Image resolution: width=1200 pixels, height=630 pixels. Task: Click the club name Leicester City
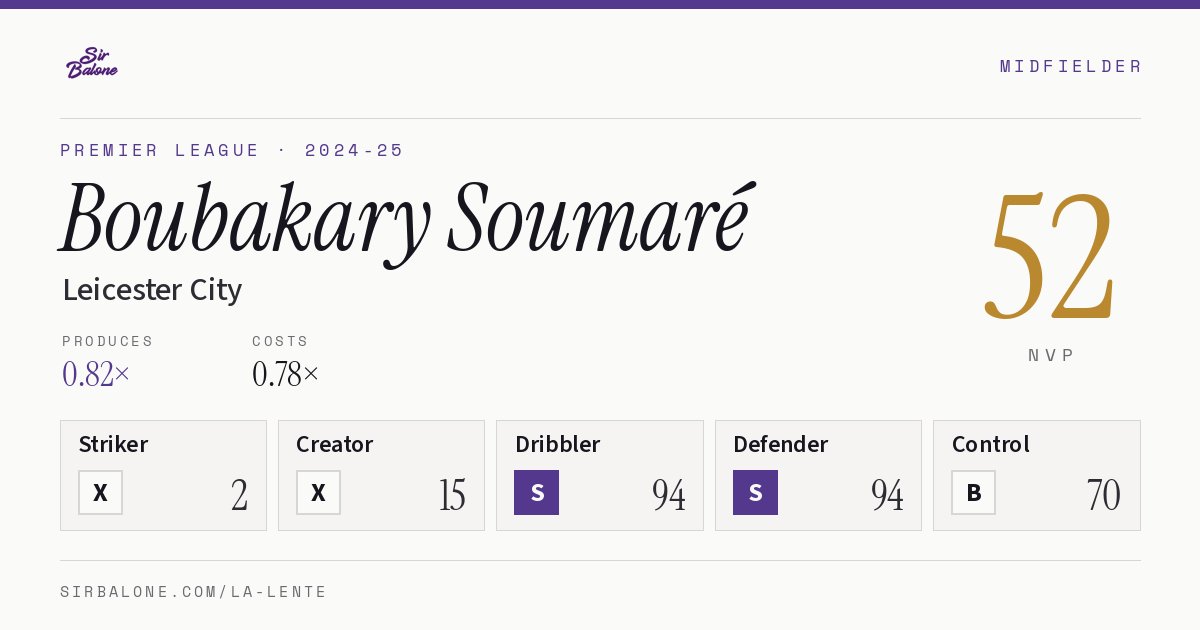pyautogui.click(x=152, y=290)
